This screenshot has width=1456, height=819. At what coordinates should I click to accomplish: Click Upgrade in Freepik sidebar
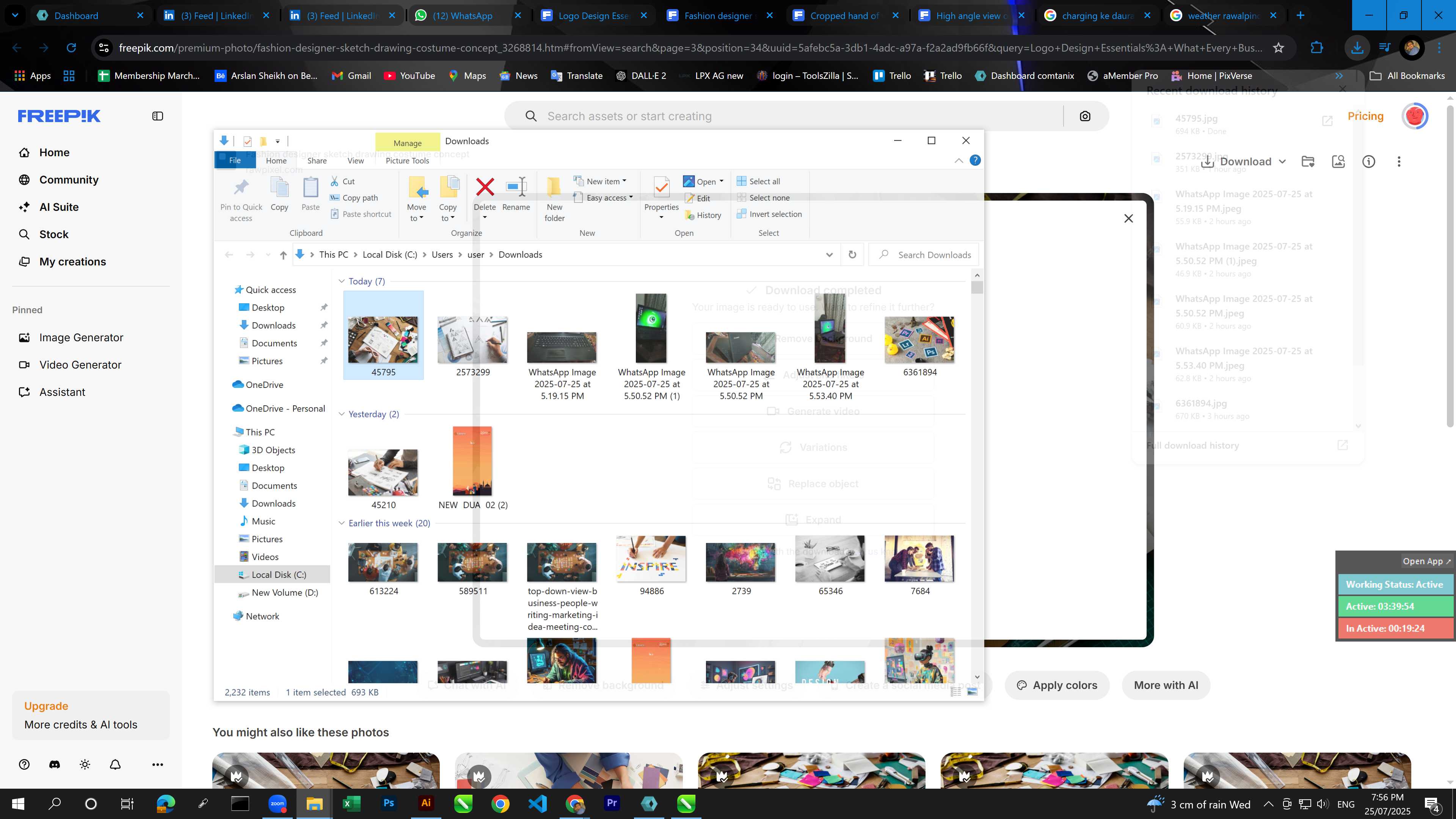coord(46,706)
